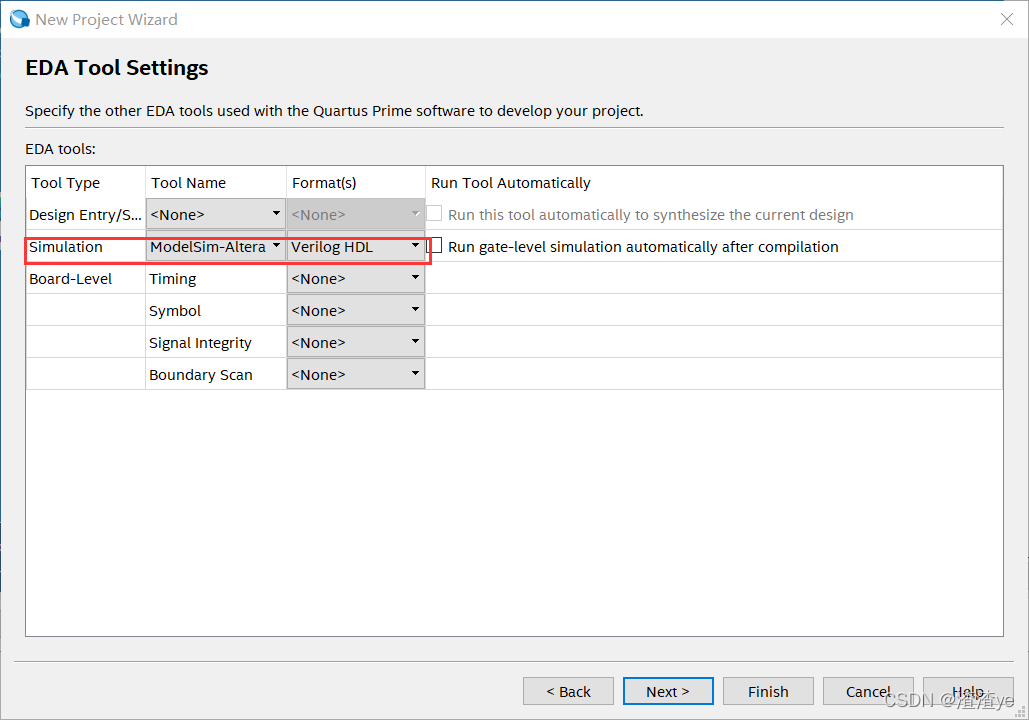The height and width of the screenshot is (720, 1029).
Task: Enable gate-level simulation after compilation checkbox
Action: tap(434, 246)
